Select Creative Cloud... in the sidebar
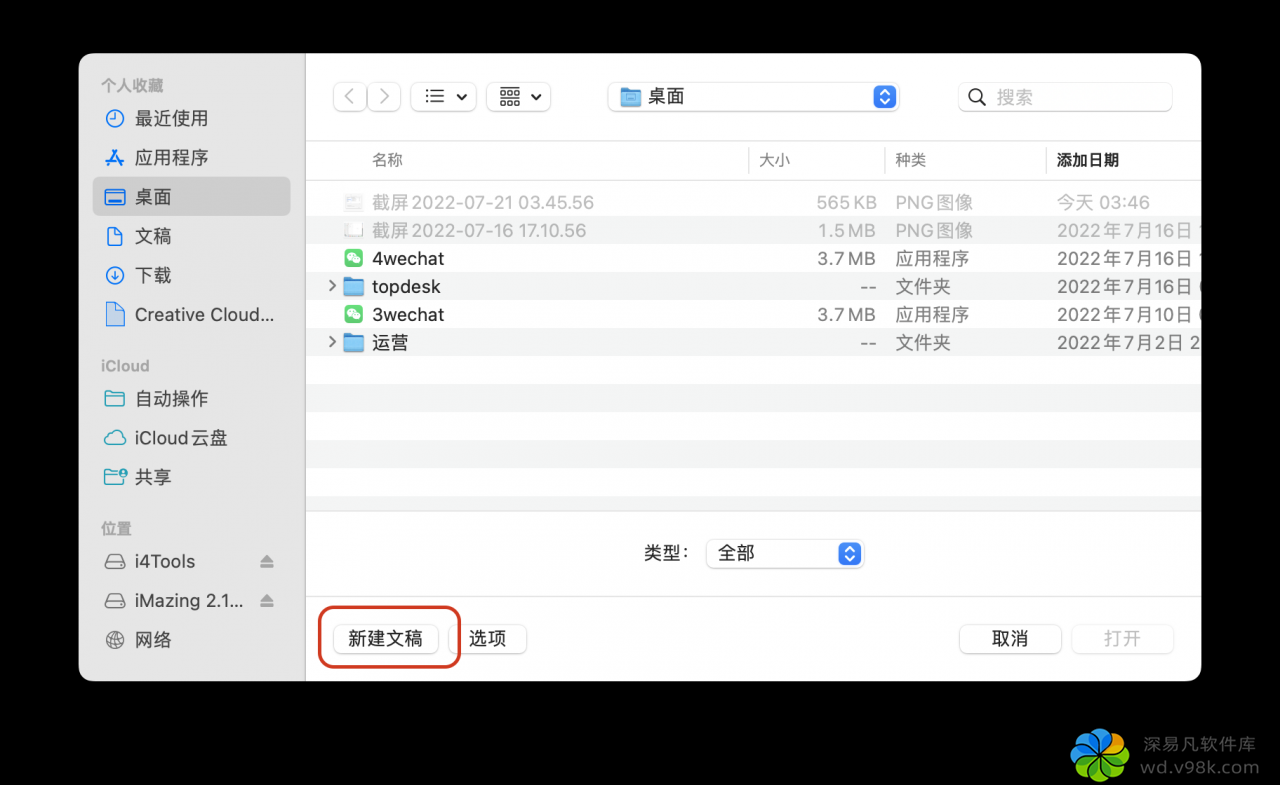1280x785 pixels. coord(192,314)
